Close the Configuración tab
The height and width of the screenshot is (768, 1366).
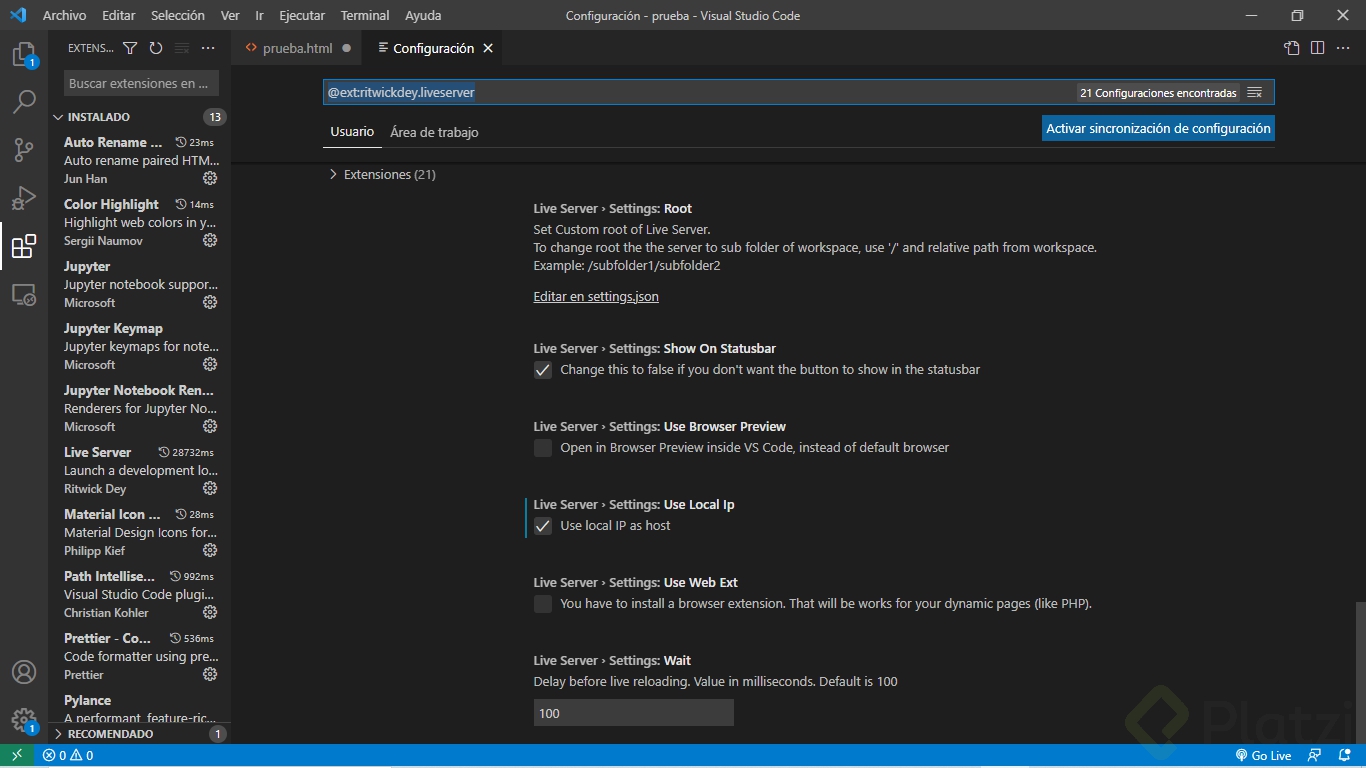coord(488,48)
